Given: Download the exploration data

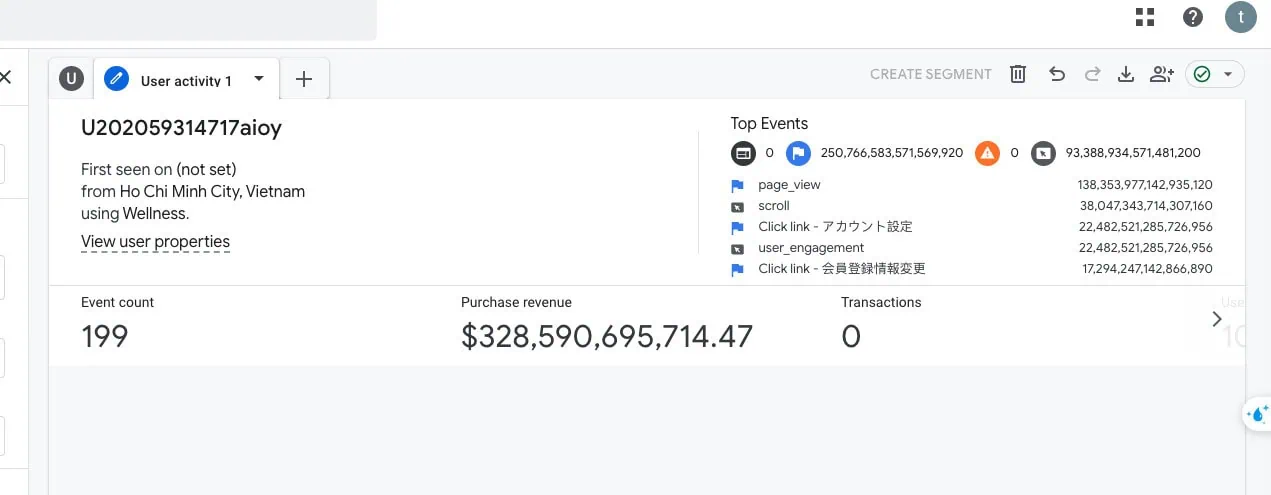Looking at the screenshot, I should pos(1126,74).
